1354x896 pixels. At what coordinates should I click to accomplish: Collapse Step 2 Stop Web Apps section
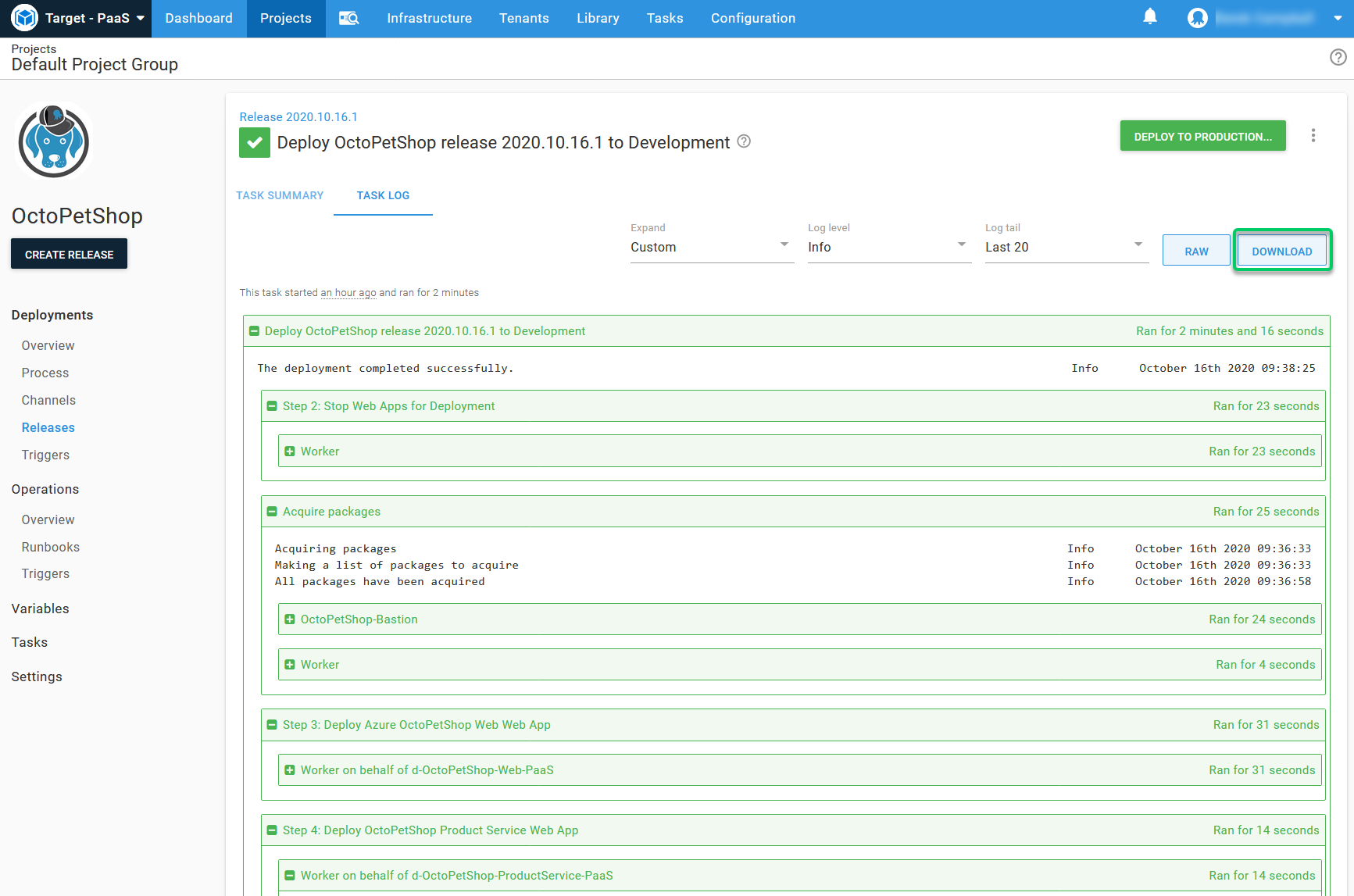coord(272,406)
